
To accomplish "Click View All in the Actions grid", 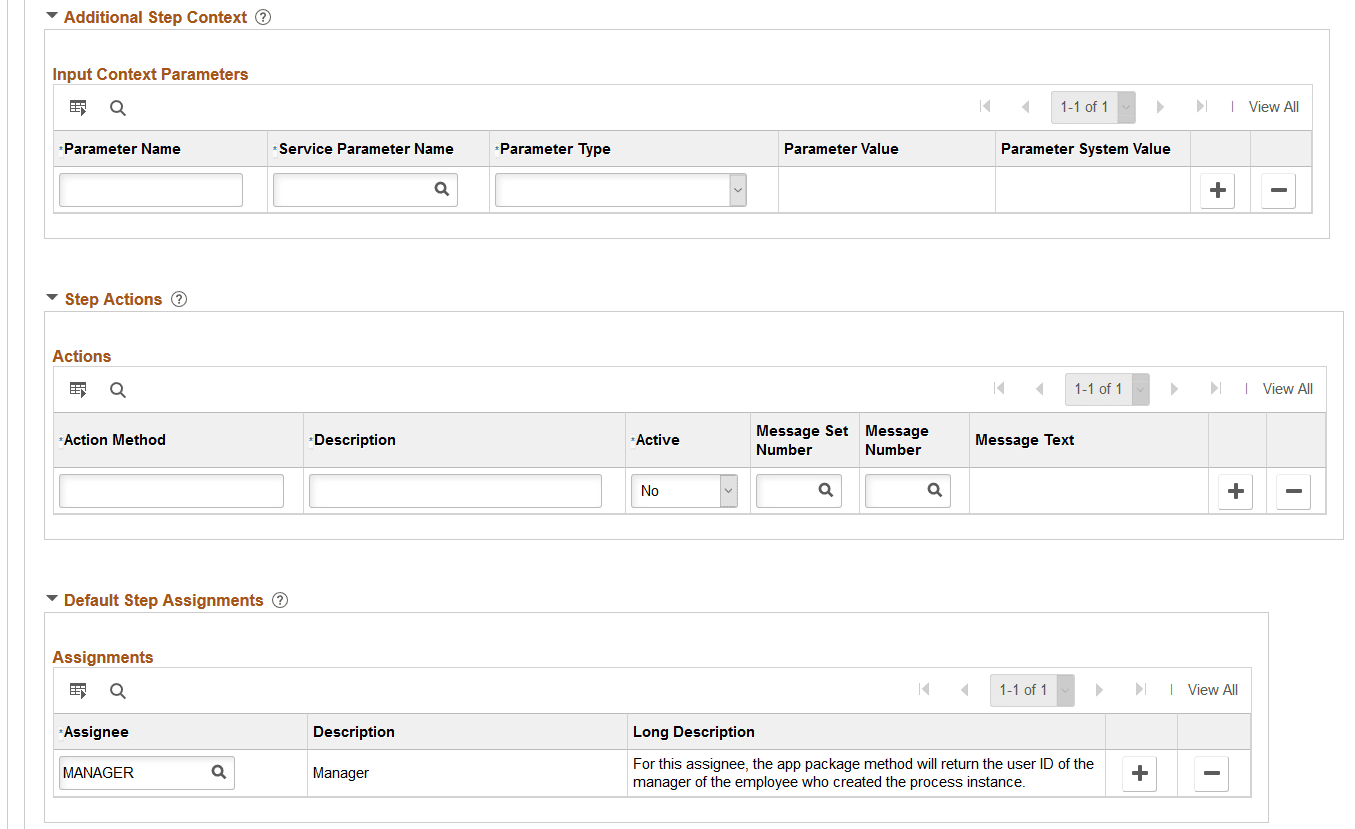I will pos(1287,389).
